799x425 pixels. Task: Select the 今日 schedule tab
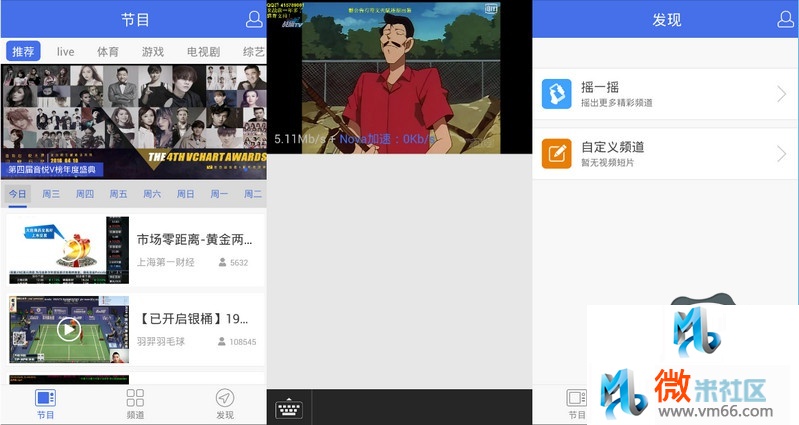tap(17, 194)
